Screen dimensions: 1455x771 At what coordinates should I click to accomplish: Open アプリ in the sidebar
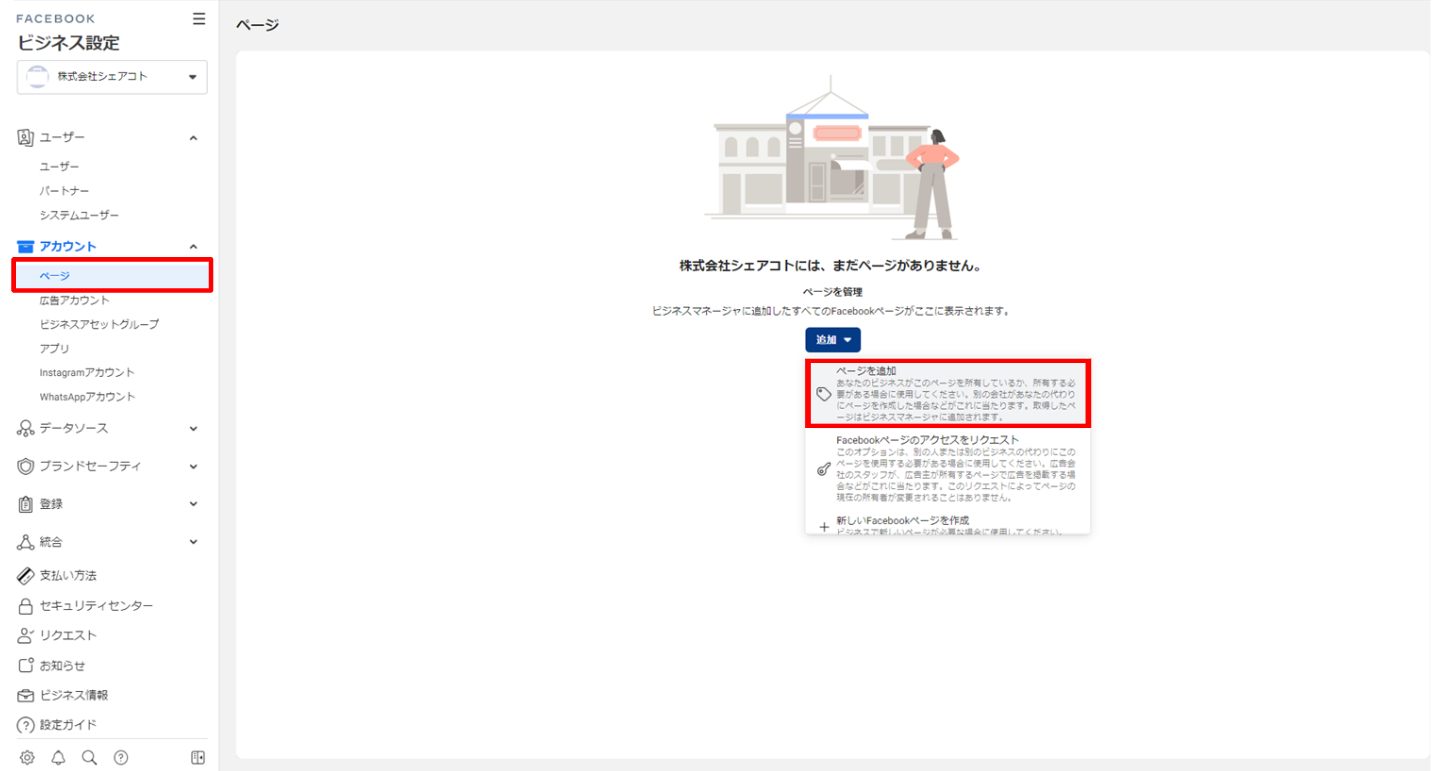coord(54,348)
